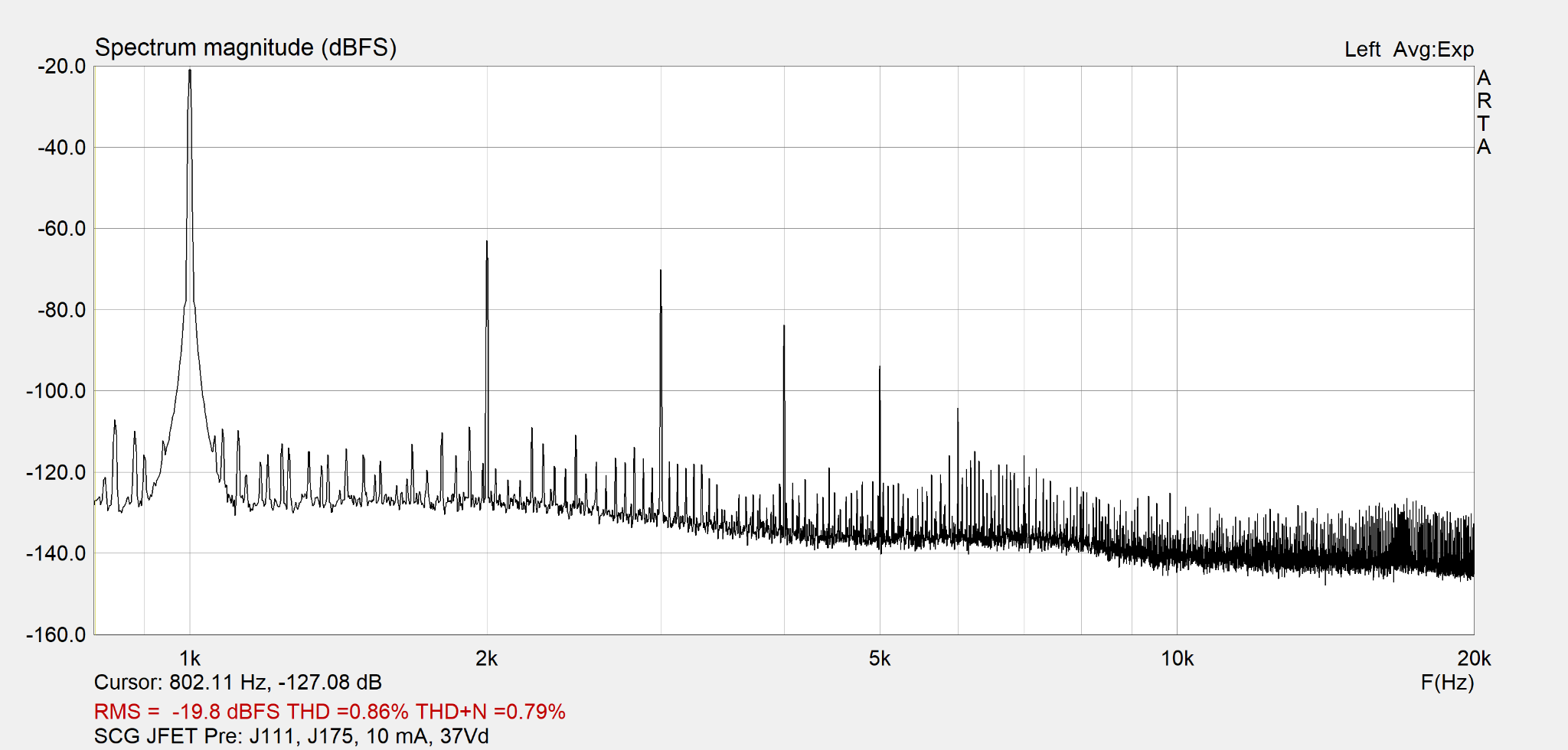Click the 2k frequency axis label

click(x=486, y=658)
